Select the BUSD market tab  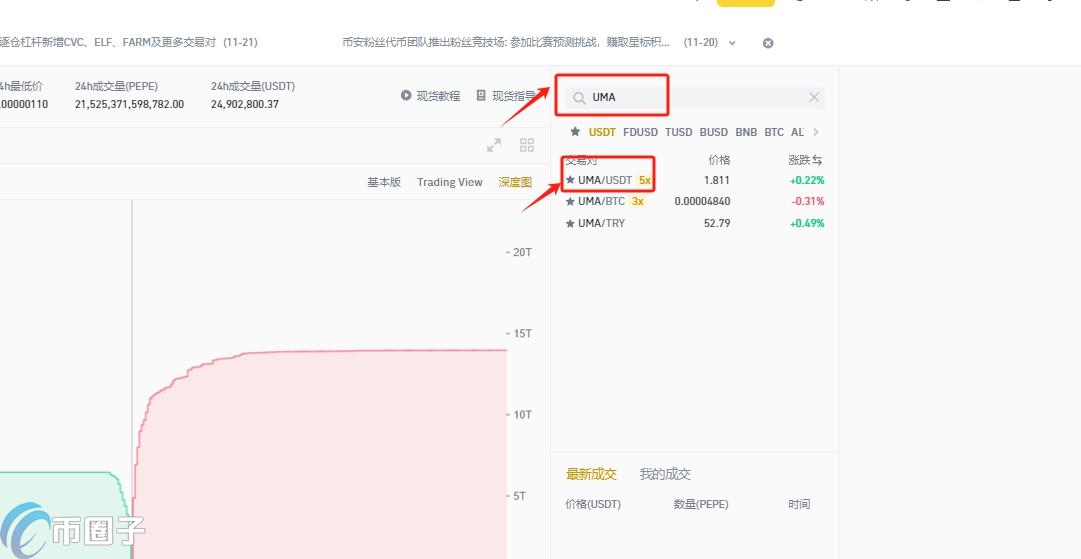pyautogui.click(x=714, y=132)
